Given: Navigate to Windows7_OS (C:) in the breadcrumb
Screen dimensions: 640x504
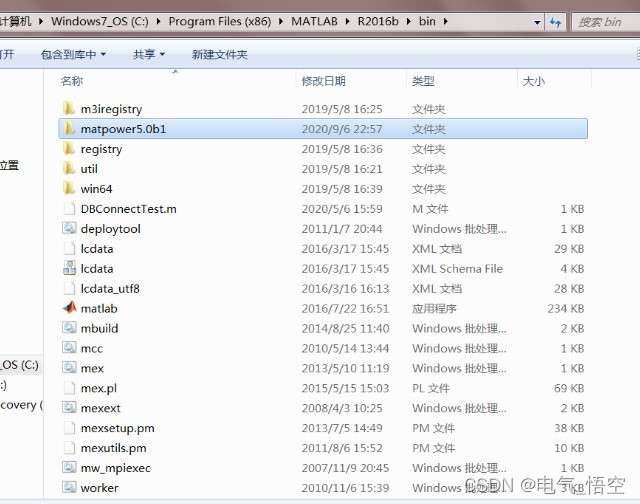Looking at the screenshot, I should [100, 21].
